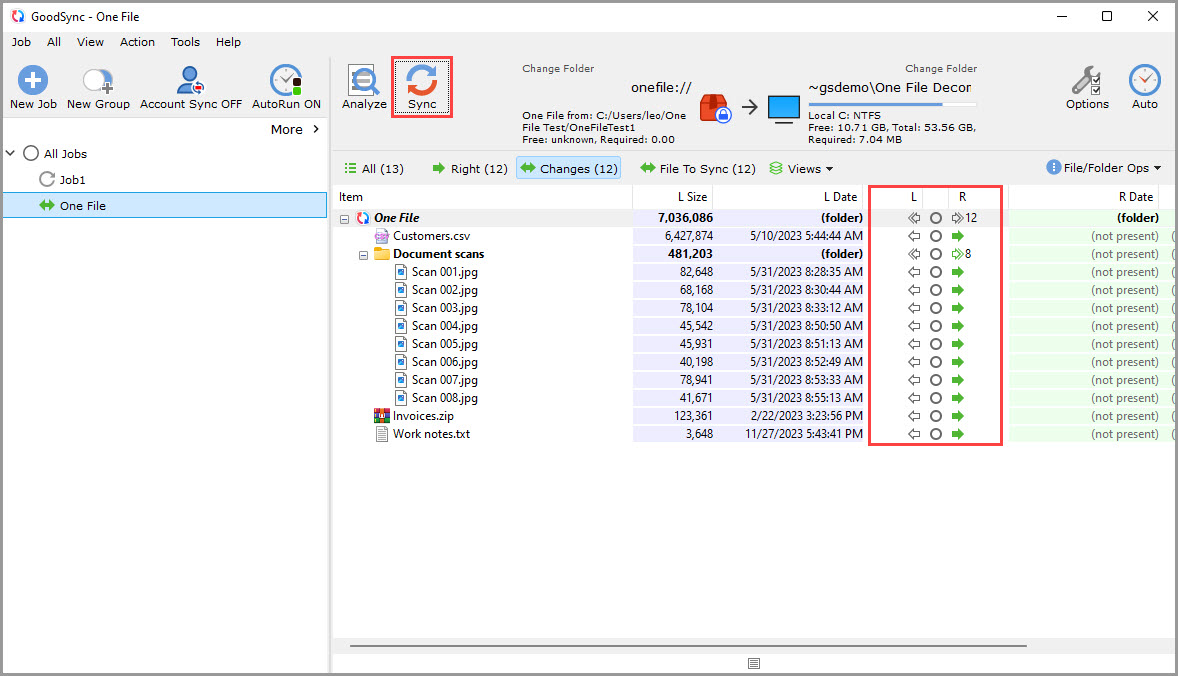Switch to the All (13) filter tab
The height and width of the screenshot is (676, 1178).
click(373, 168)
